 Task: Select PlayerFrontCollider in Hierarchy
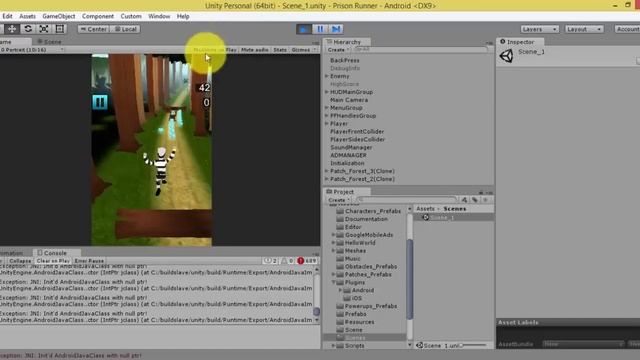pyautogui.click(x=357, y=131)
